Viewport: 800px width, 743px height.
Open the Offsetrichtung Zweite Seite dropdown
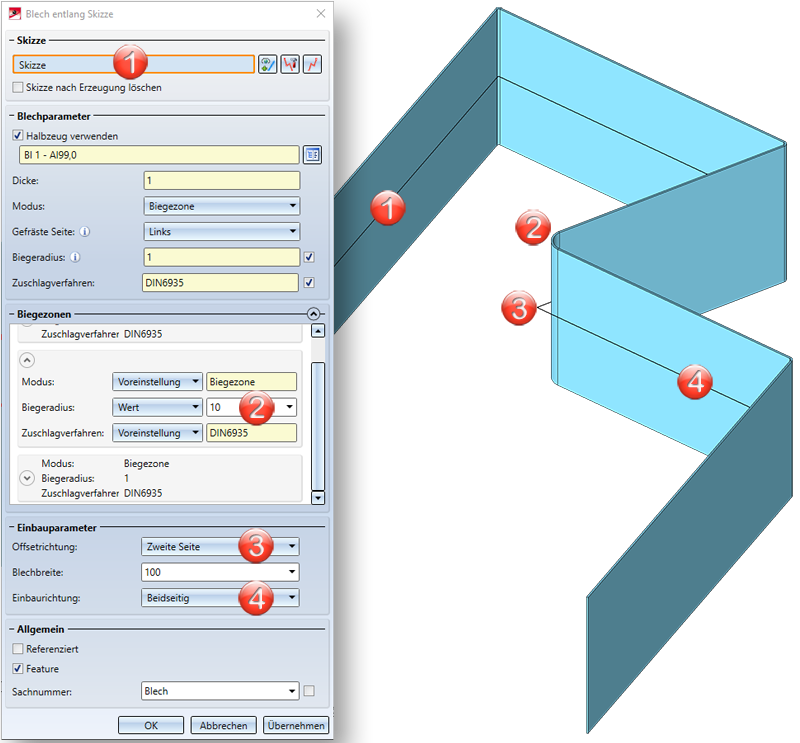pyautogui.click(x=220, y=547)
